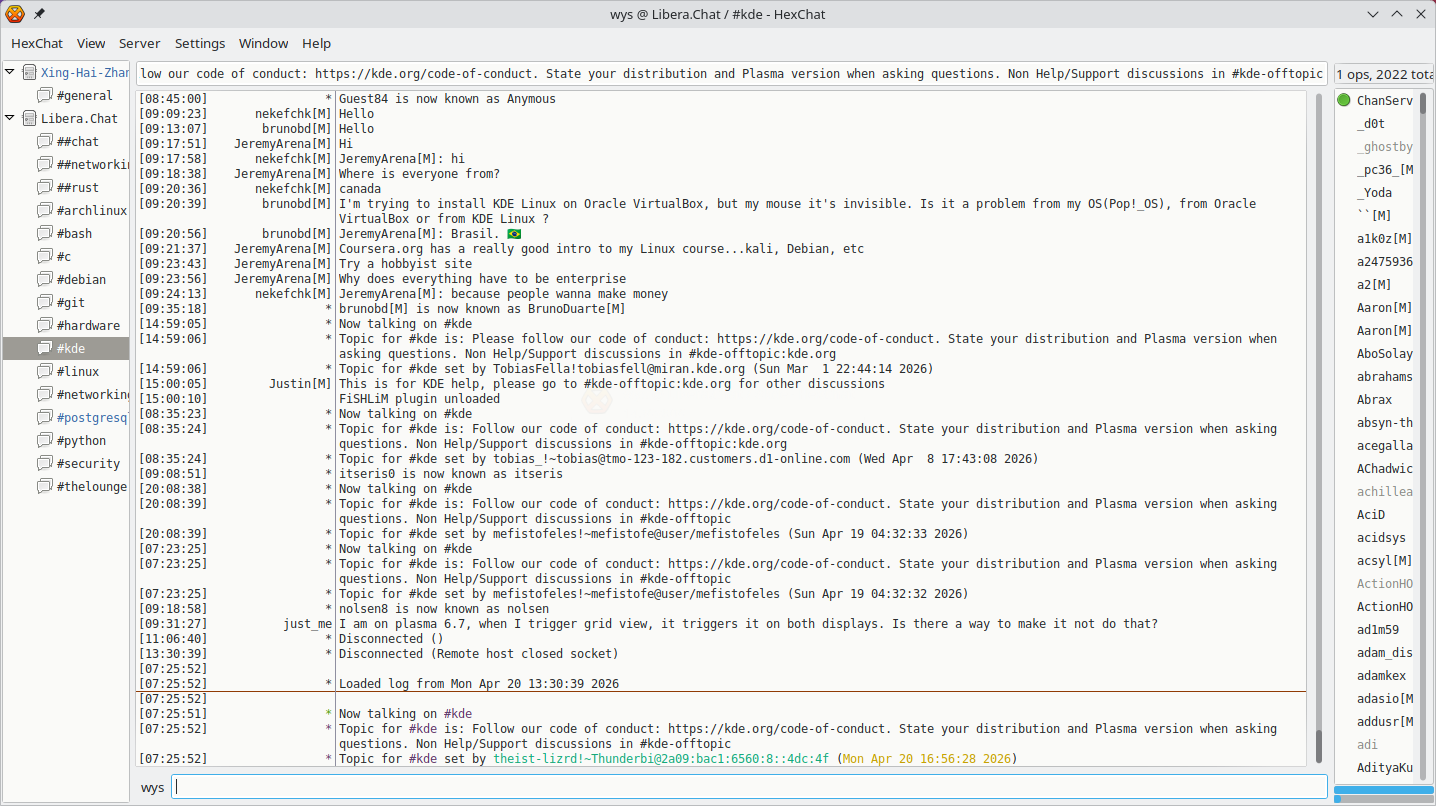This screenshot has width=1436, height=806.
Task: Open the Settings menu
Action: point(200,43)
